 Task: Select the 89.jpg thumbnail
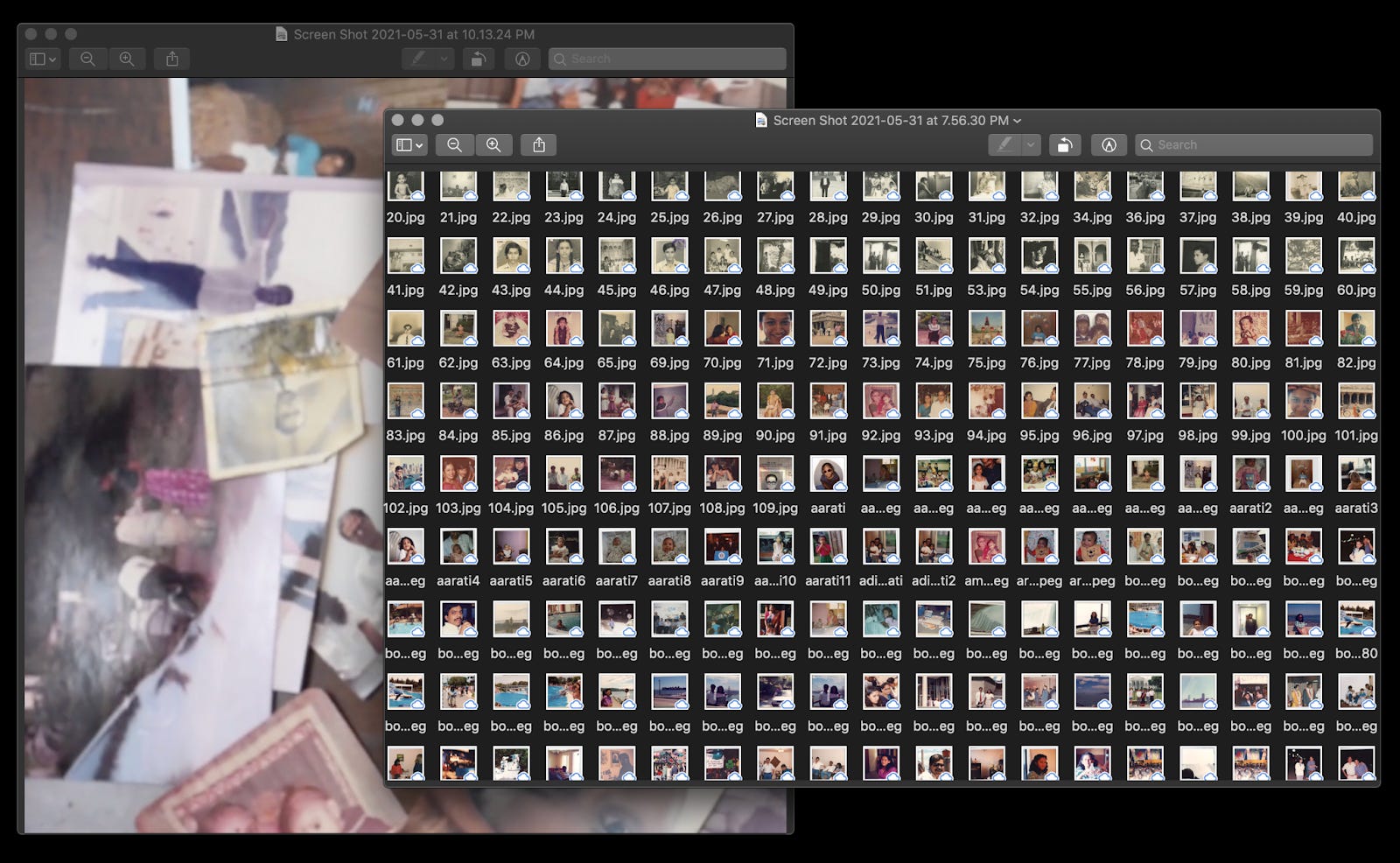[x=722, y=401]
